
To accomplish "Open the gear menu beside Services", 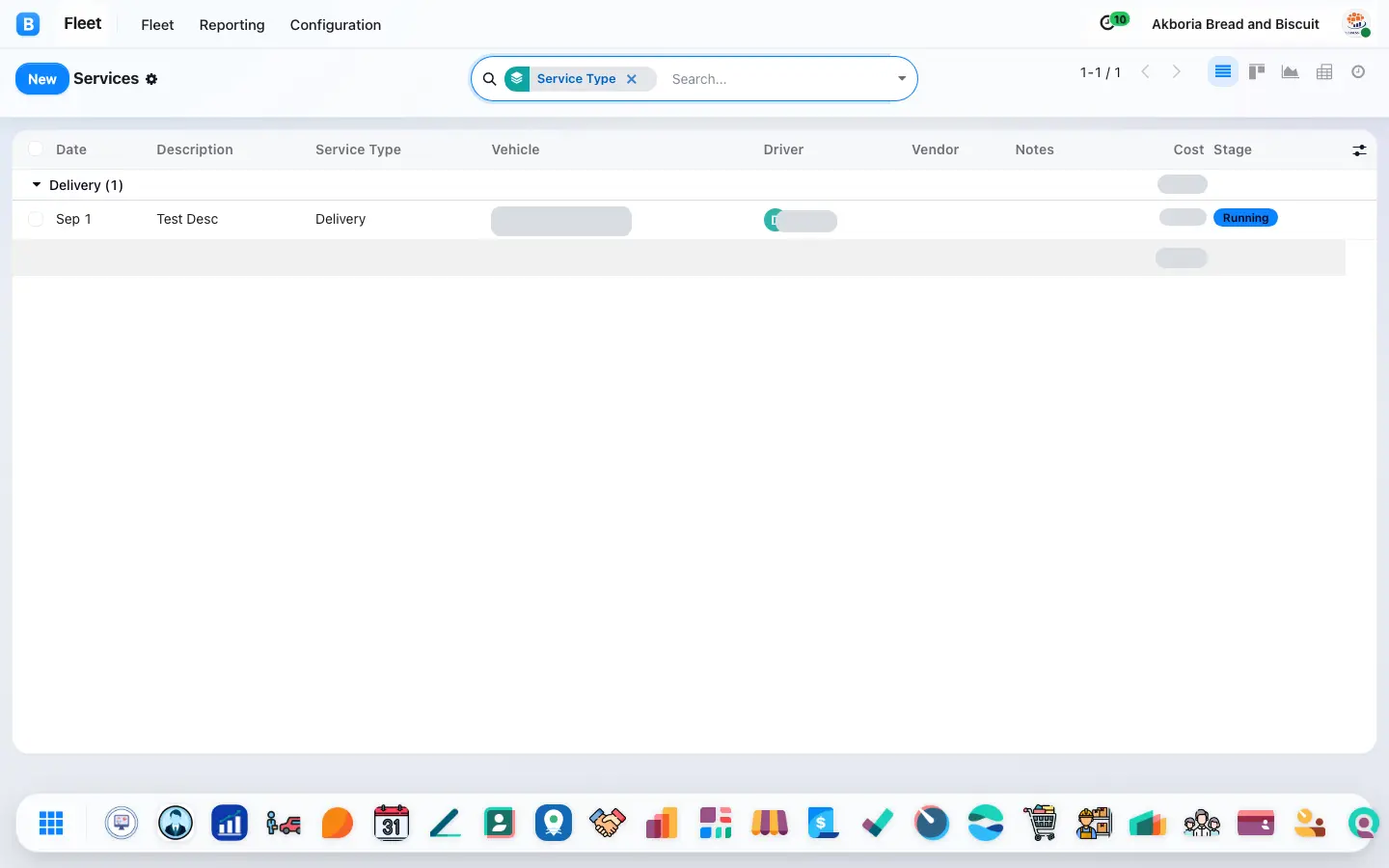I will (x=151, y=79).
